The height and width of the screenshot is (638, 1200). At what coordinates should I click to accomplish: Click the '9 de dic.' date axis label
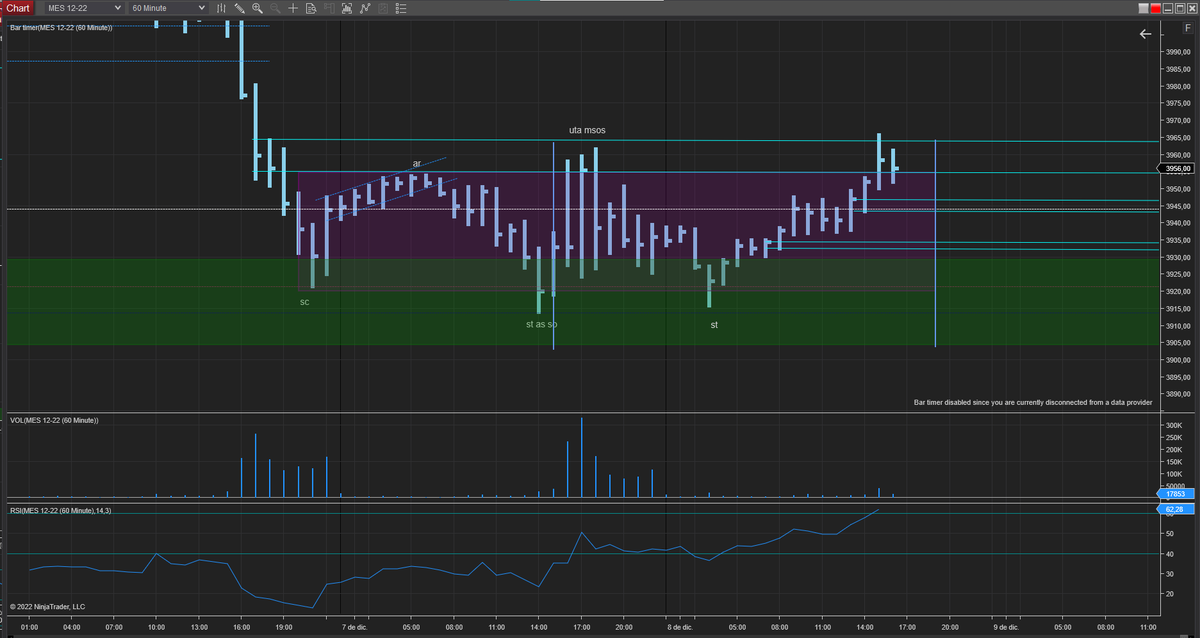[1005, 627]
